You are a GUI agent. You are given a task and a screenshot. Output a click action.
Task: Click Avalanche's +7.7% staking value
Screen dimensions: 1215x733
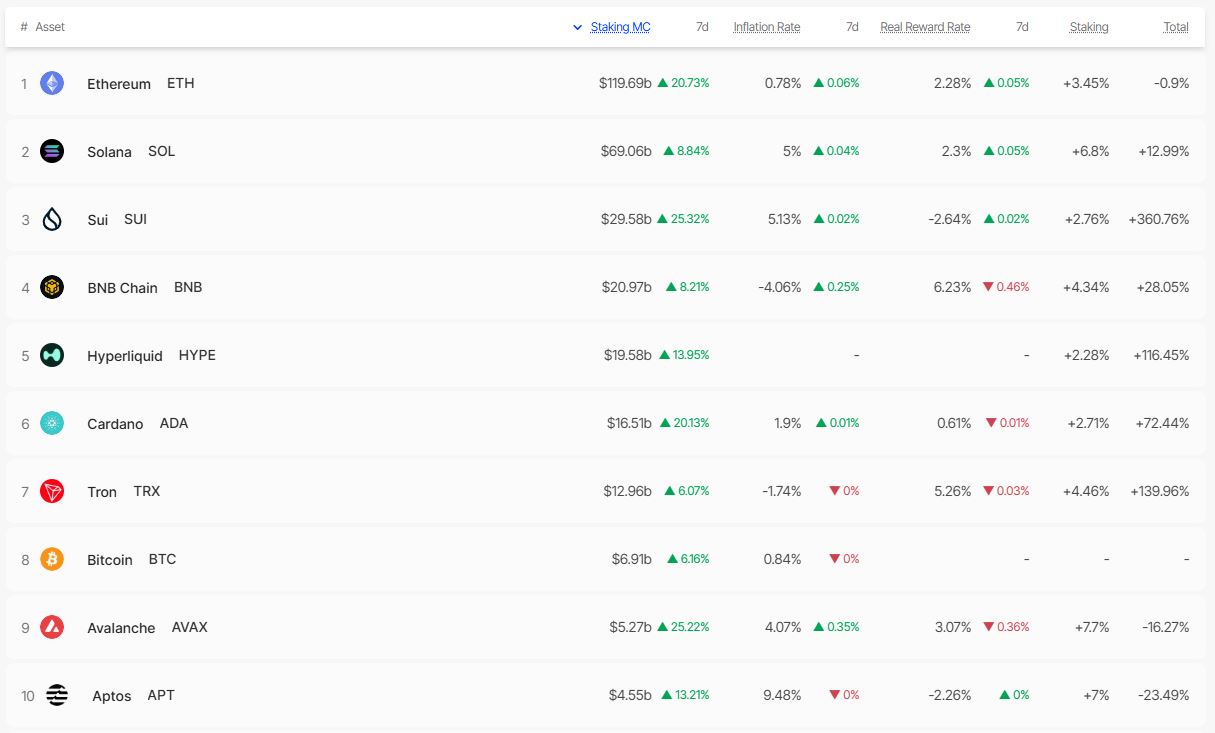point(1092,627)
